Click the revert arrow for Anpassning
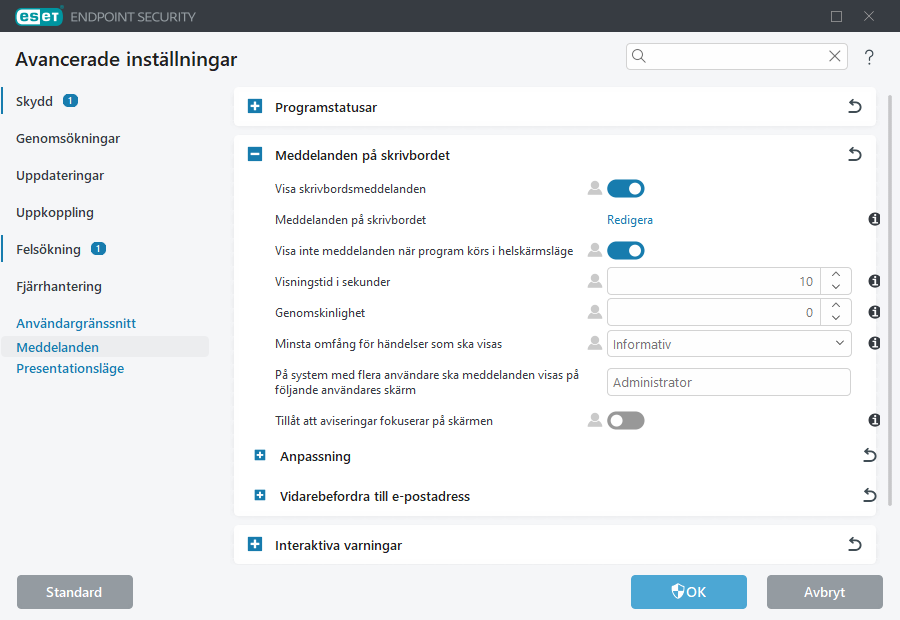The width and height of the screenshot is (900, 620). point(869,456)
